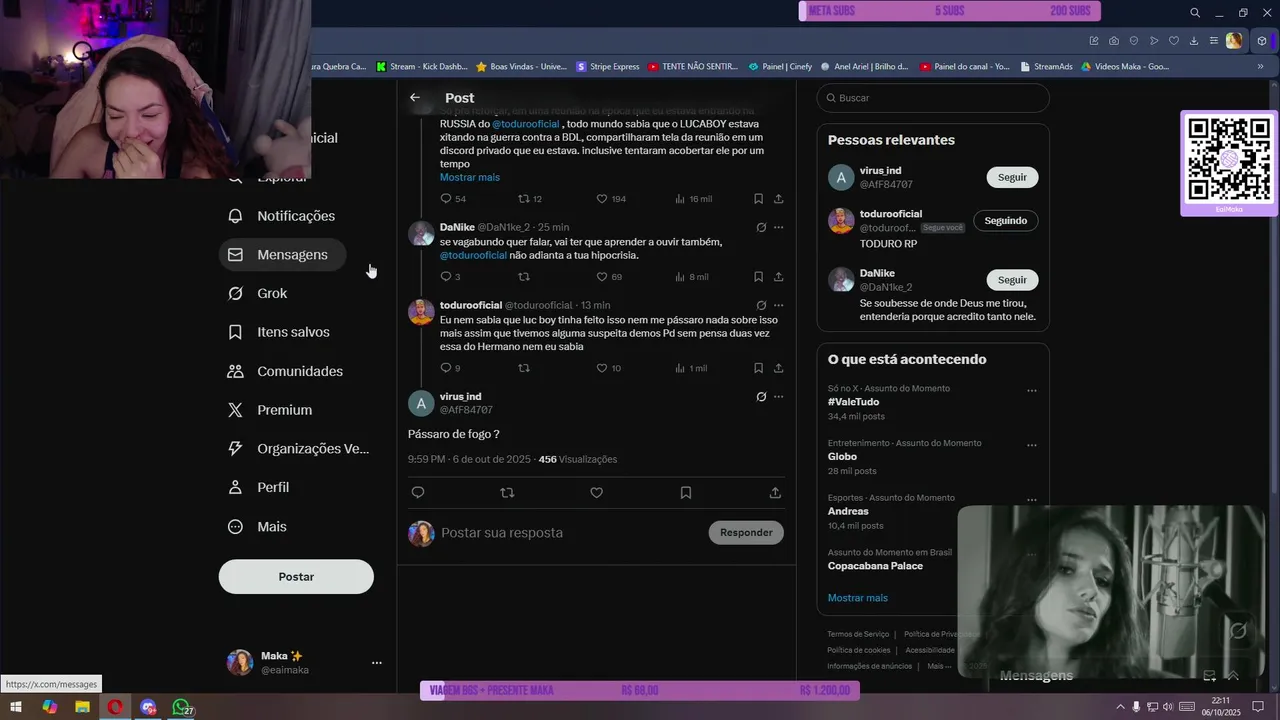Expand 'Mostrar mais' on the long post
The image size is (1280, 720).
pos(470,177)
